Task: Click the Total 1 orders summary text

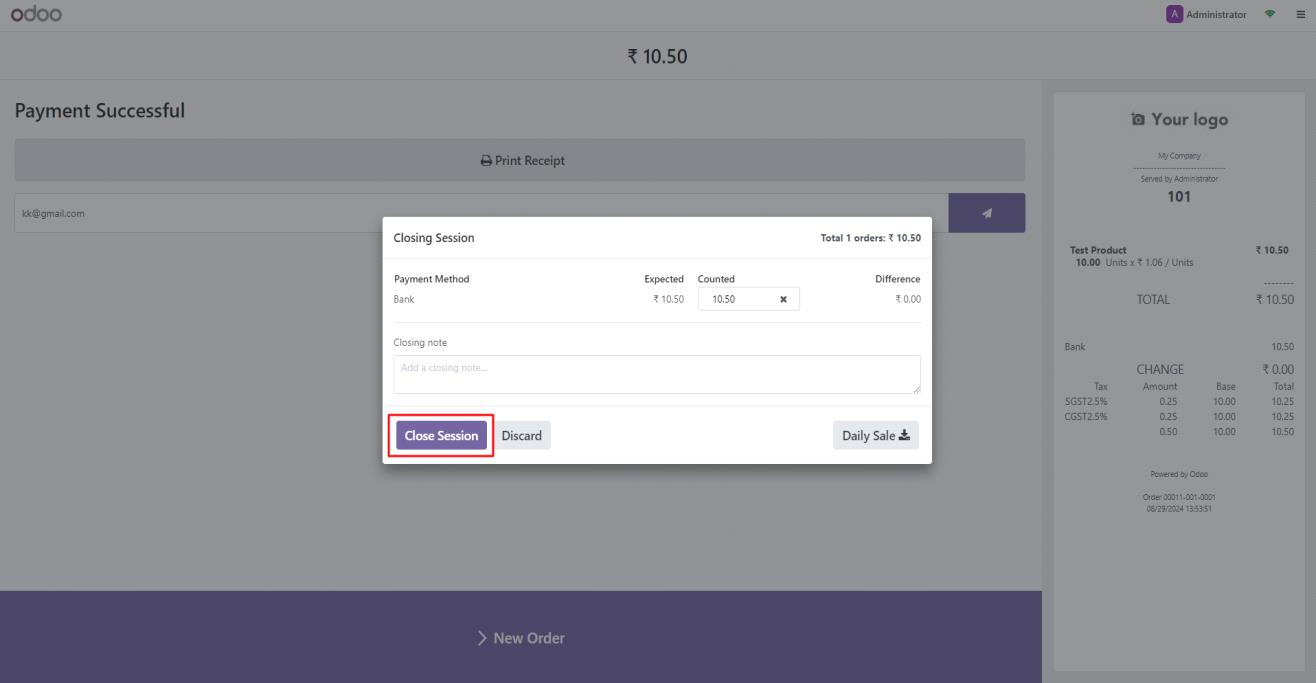Action: (870, 238)
